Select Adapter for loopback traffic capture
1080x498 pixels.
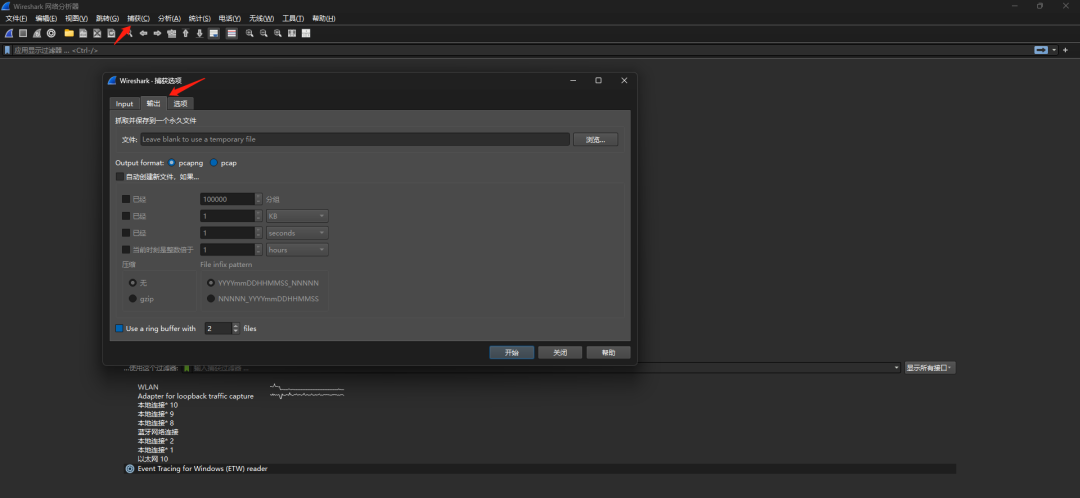pyautogui.click(x=196, y=396)
